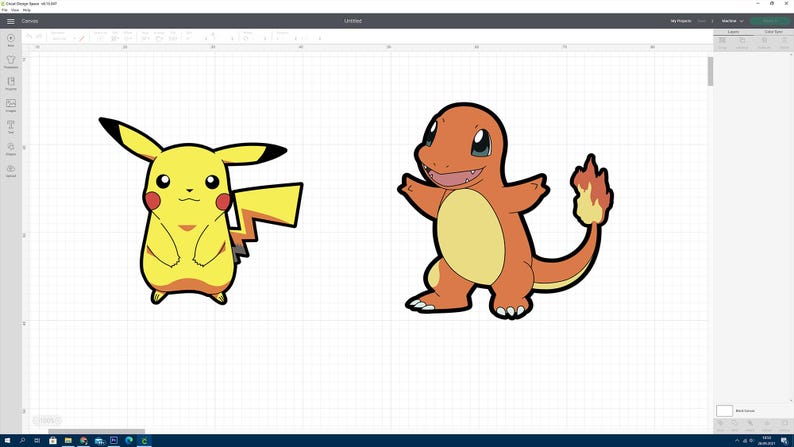Open the Edit dropdown in edit bar
This screenshot has width=794, height=447.
click(115, 38)
